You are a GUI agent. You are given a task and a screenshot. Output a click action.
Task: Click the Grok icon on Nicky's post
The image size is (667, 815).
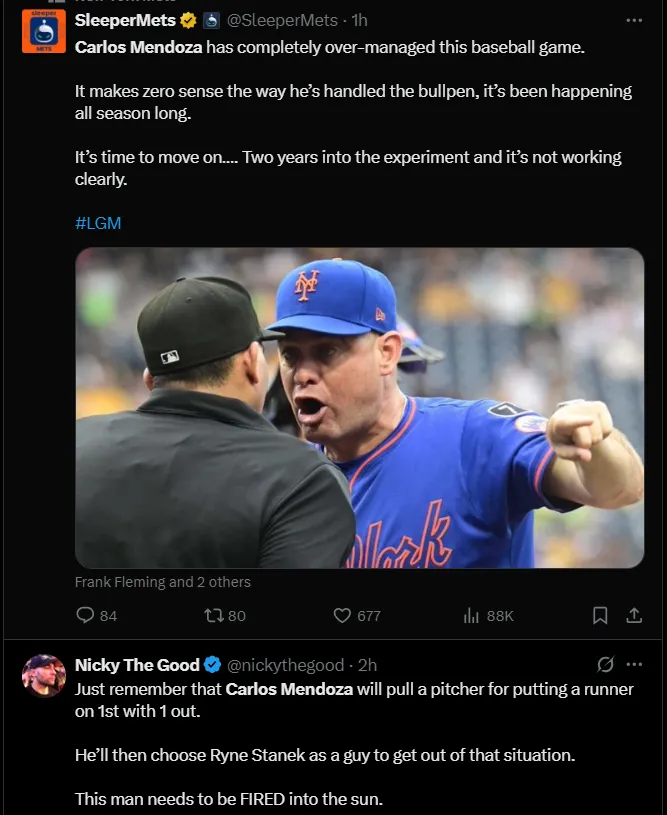tap(605, 665)
